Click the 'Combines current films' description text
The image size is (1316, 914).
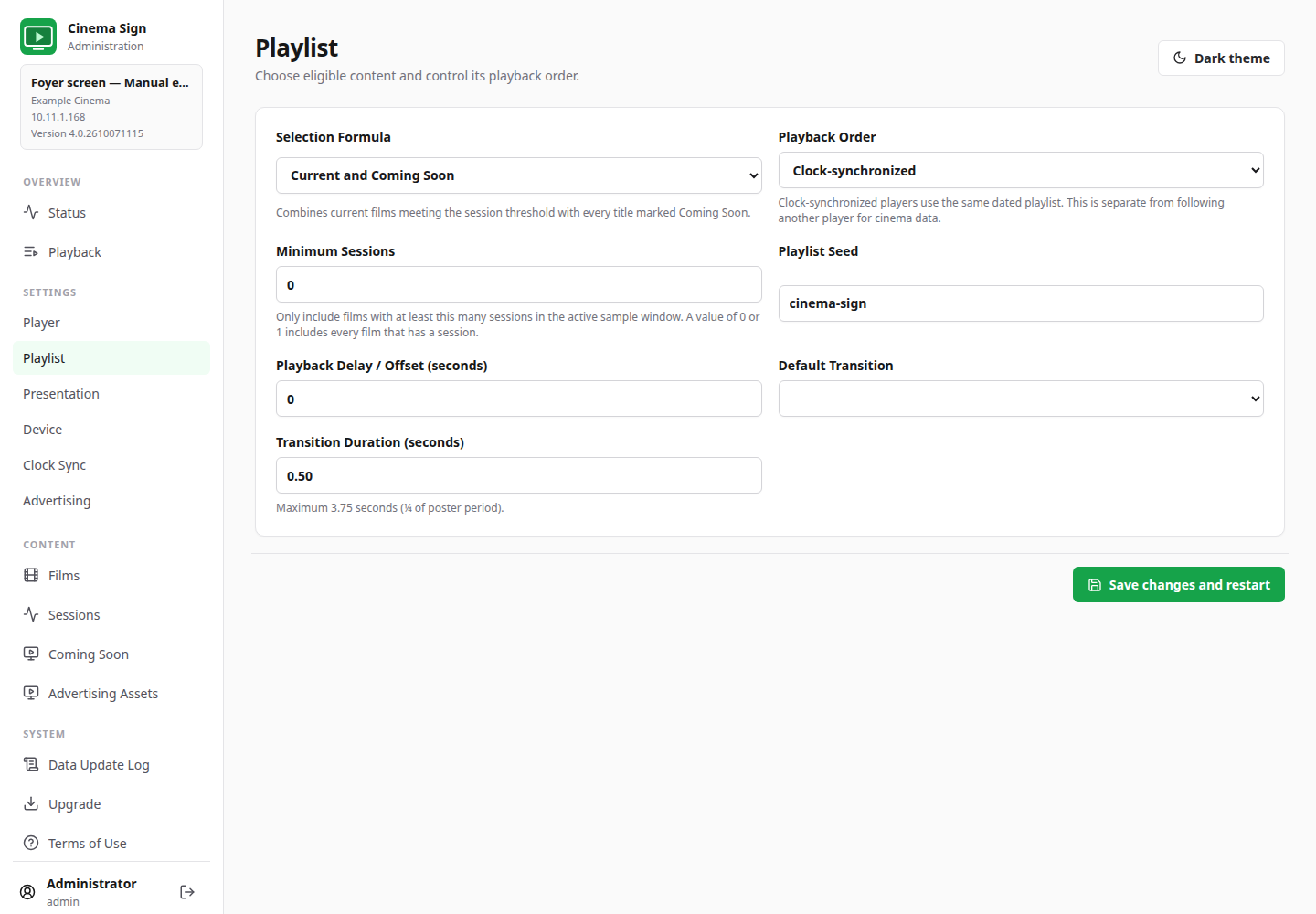(x=514, y=213)
